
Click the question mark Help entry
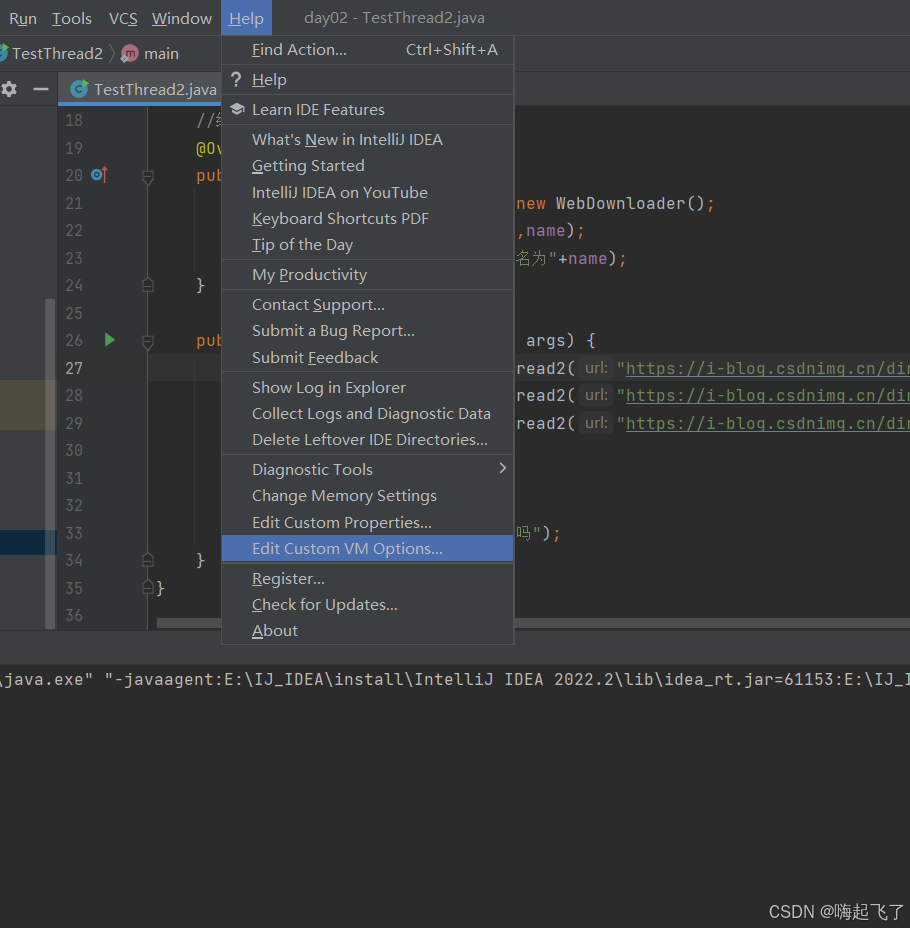point(367,80)
